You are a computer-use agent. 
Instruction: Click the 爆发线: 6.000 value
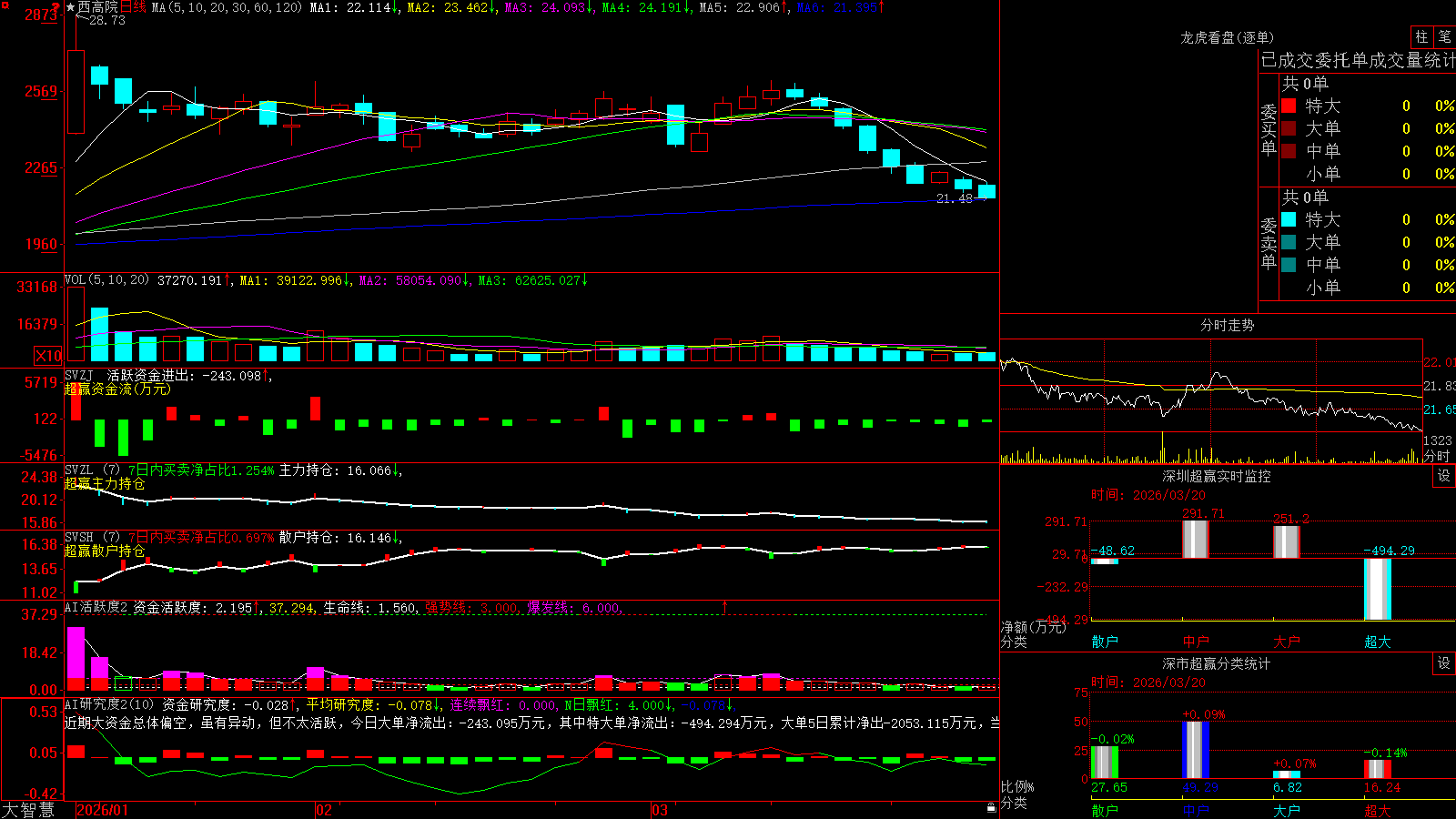point(573,608)
